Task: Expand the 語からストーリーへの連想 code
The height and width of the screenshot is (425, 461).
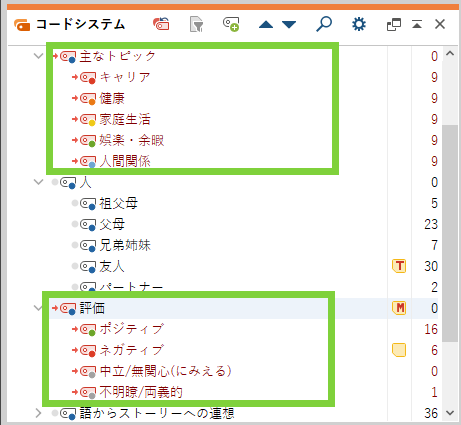Action: click(x=39, y=413)
